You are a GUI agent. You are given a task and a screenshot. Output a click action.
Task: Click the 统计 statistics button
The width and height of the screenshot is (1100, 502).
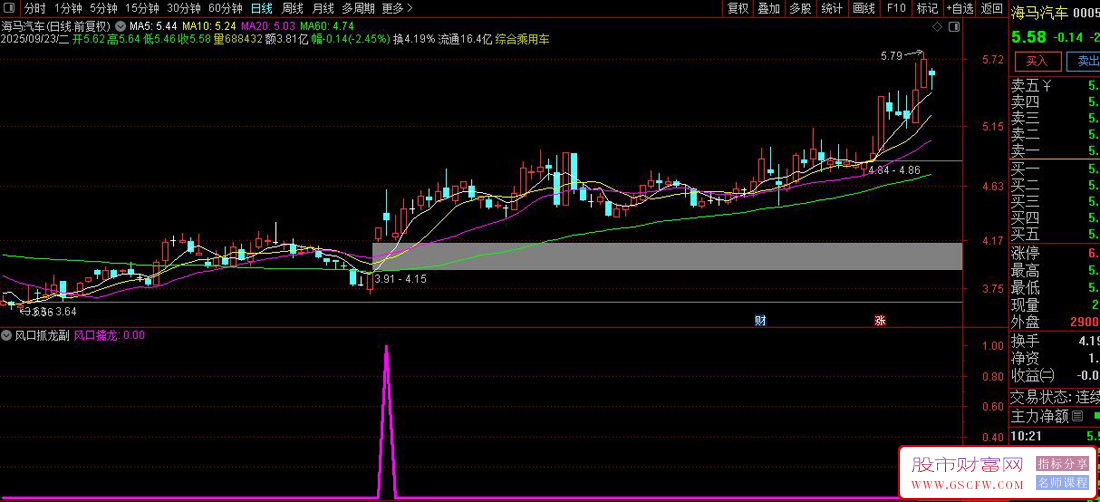832,8
